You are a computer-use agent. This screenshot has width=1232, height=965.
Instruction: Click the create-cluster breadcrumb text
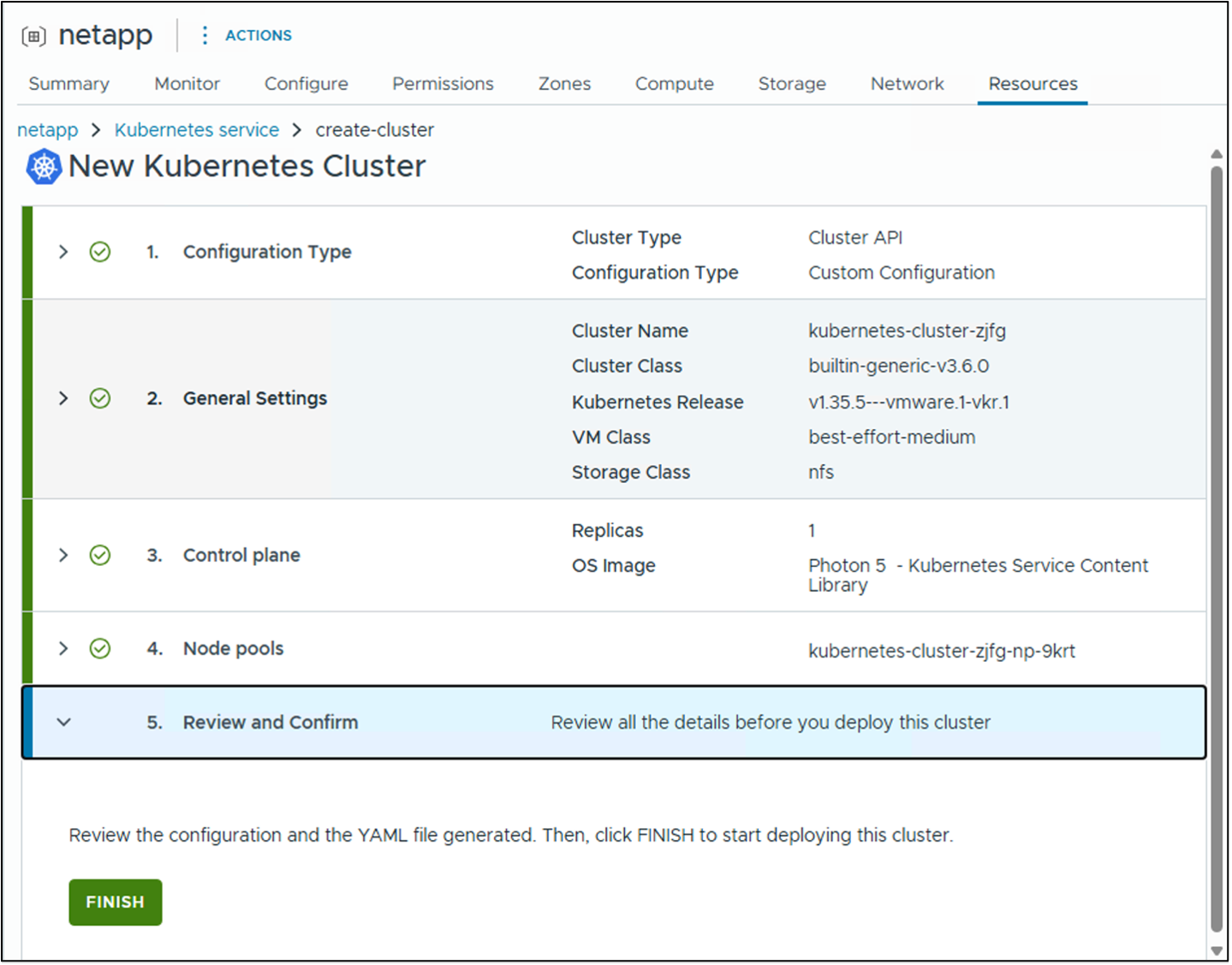(x=375, y=130)
